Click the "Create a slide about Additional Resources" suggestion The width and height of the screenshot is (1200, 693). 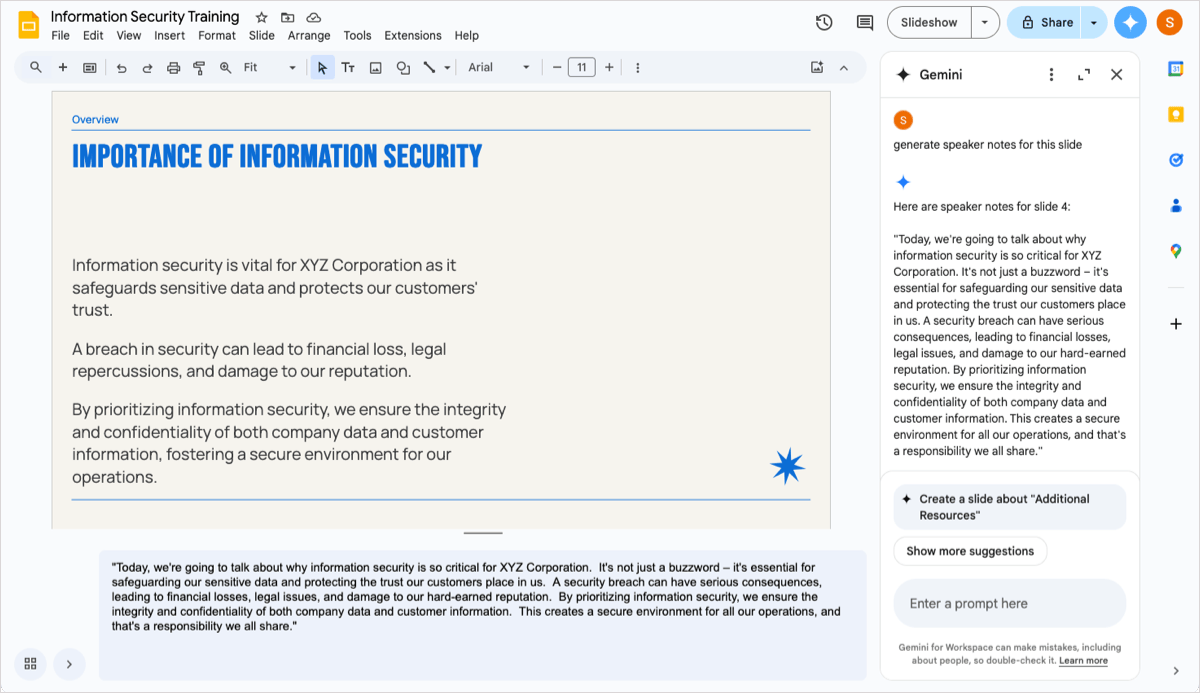1010,507
